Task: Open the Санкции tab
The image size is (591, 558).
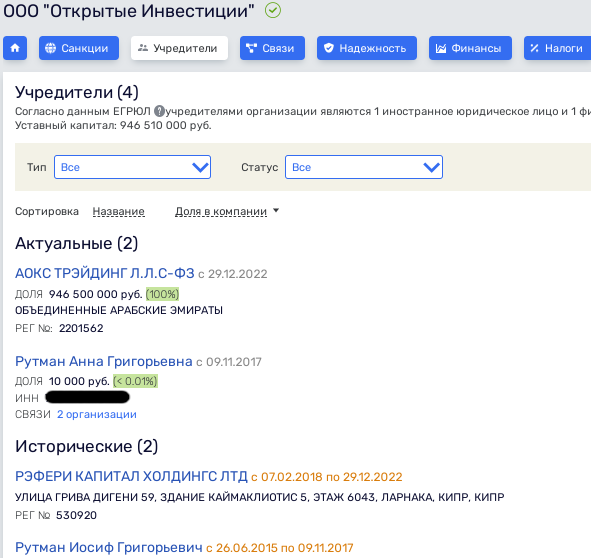Action: [x=79, y=48]
